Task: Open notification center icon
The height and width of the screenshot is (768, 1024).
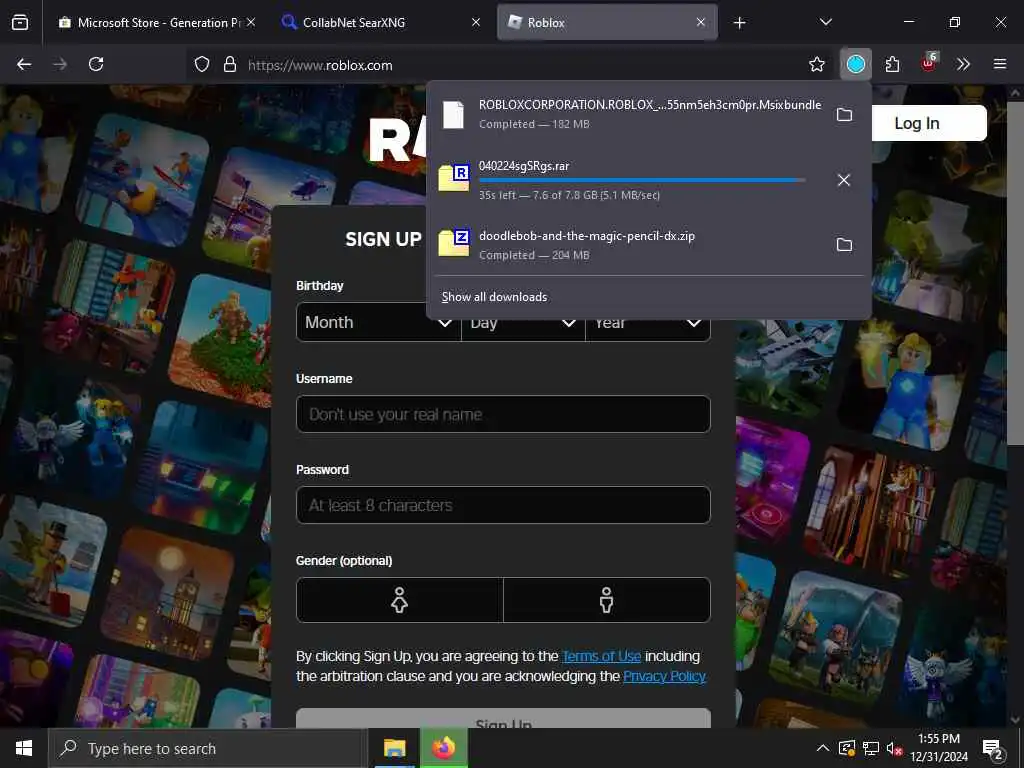Action: tap(993, 748)
